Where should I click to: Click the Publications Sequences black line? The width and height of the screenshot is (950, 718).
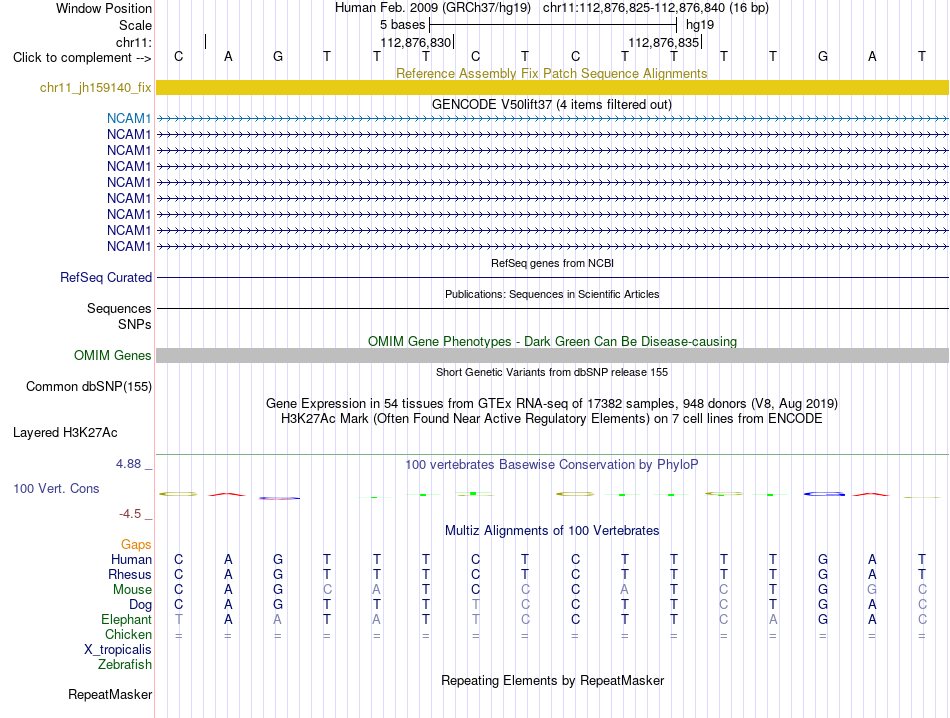click(x=552, y=308)
